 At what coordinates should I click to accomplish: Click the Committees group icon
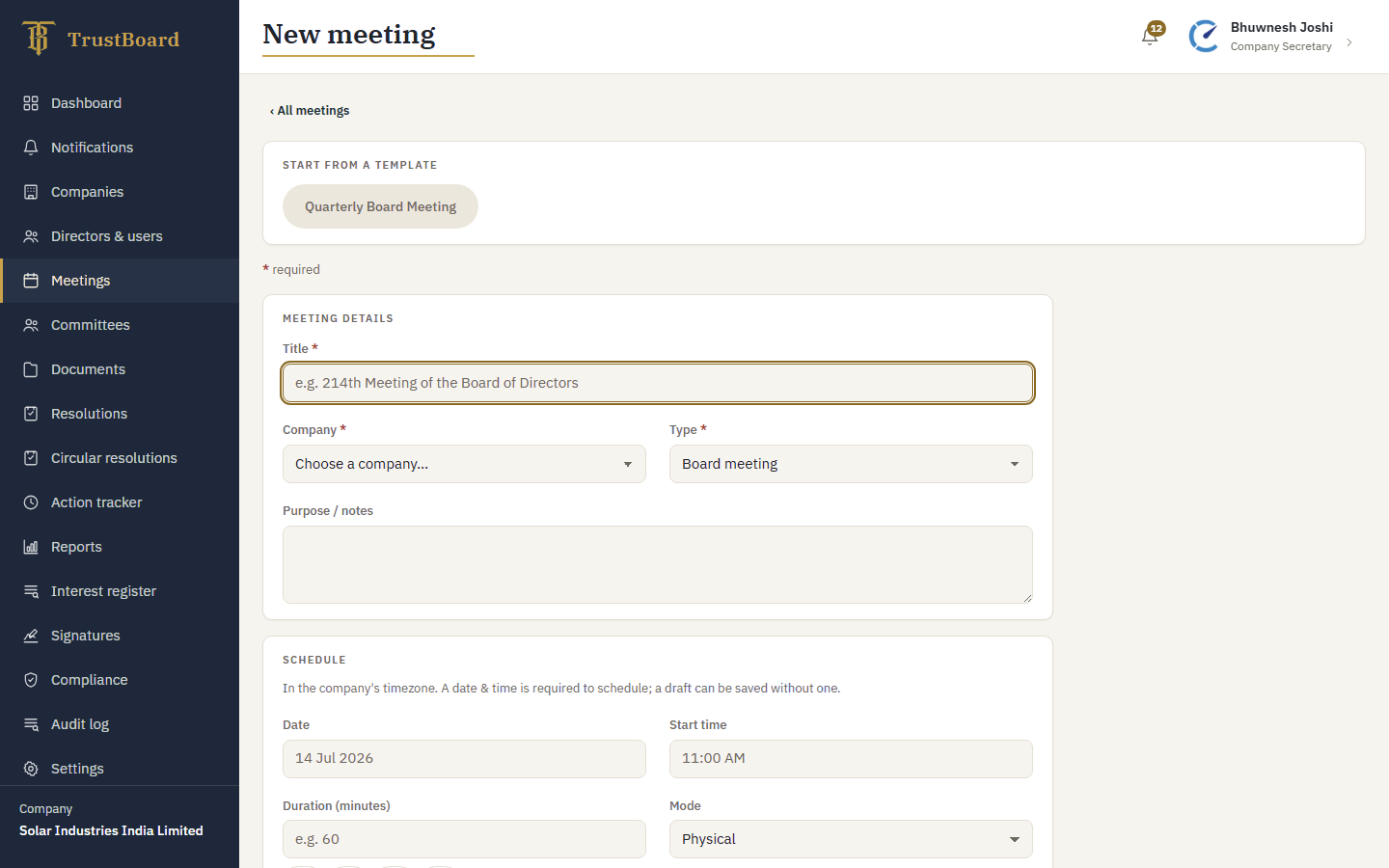(31, 325)
